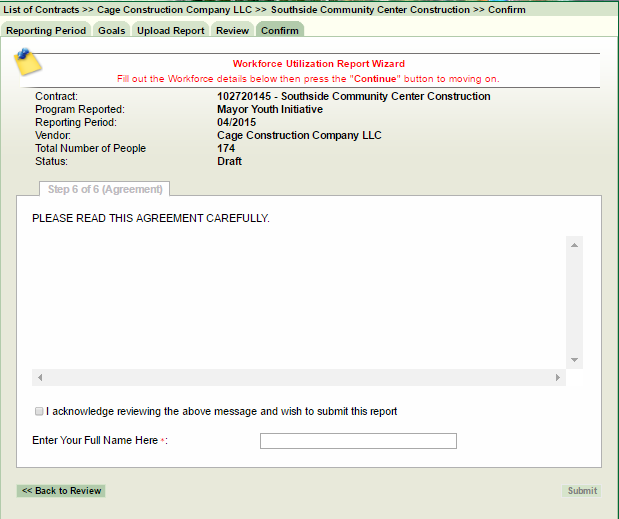This screenshot has height=519, width=619.
Task: Select the Confirm tab
Action: click(x=280, y=30)
